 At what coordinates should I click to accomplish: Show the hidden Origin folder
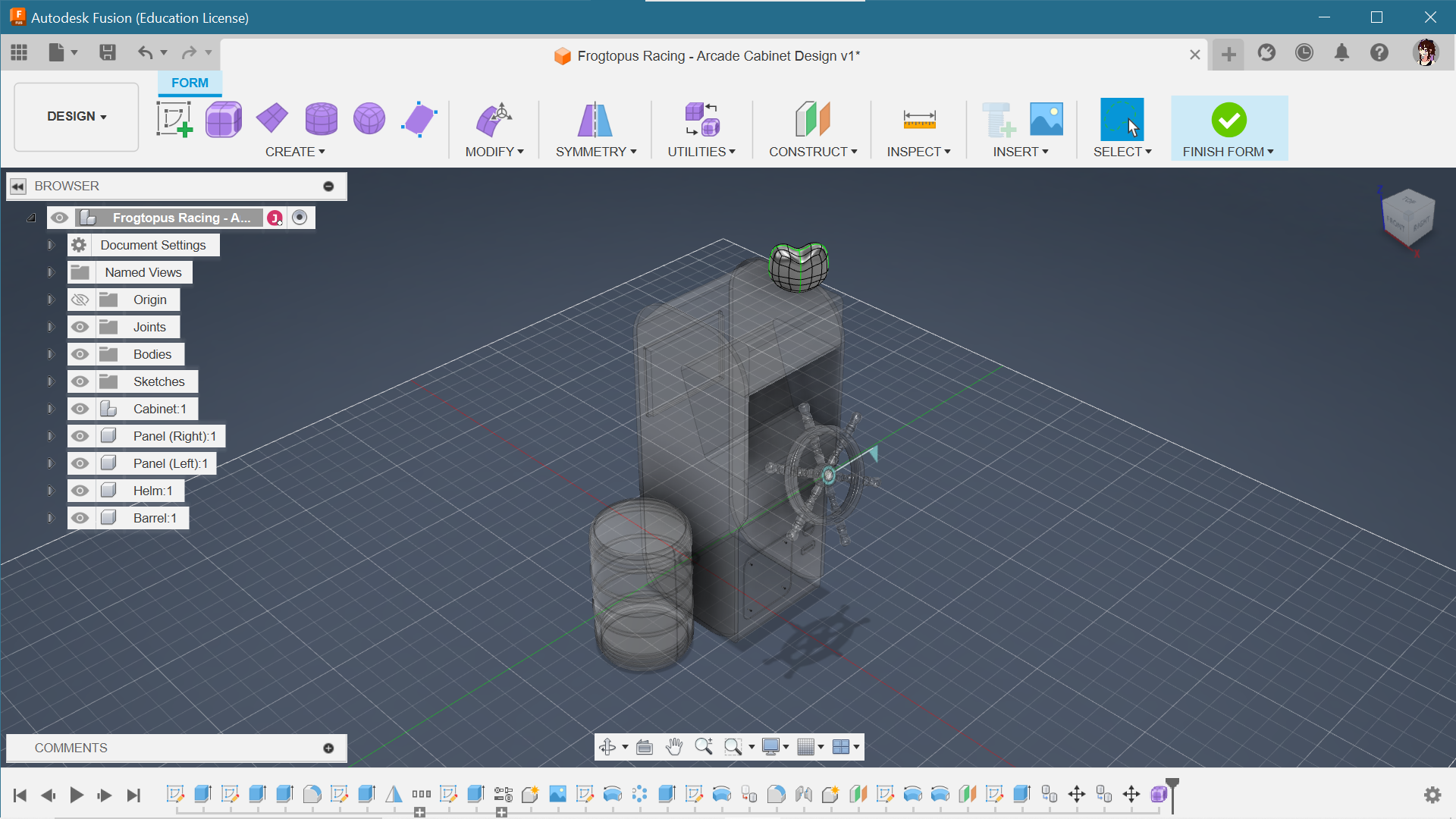[80, 300]
